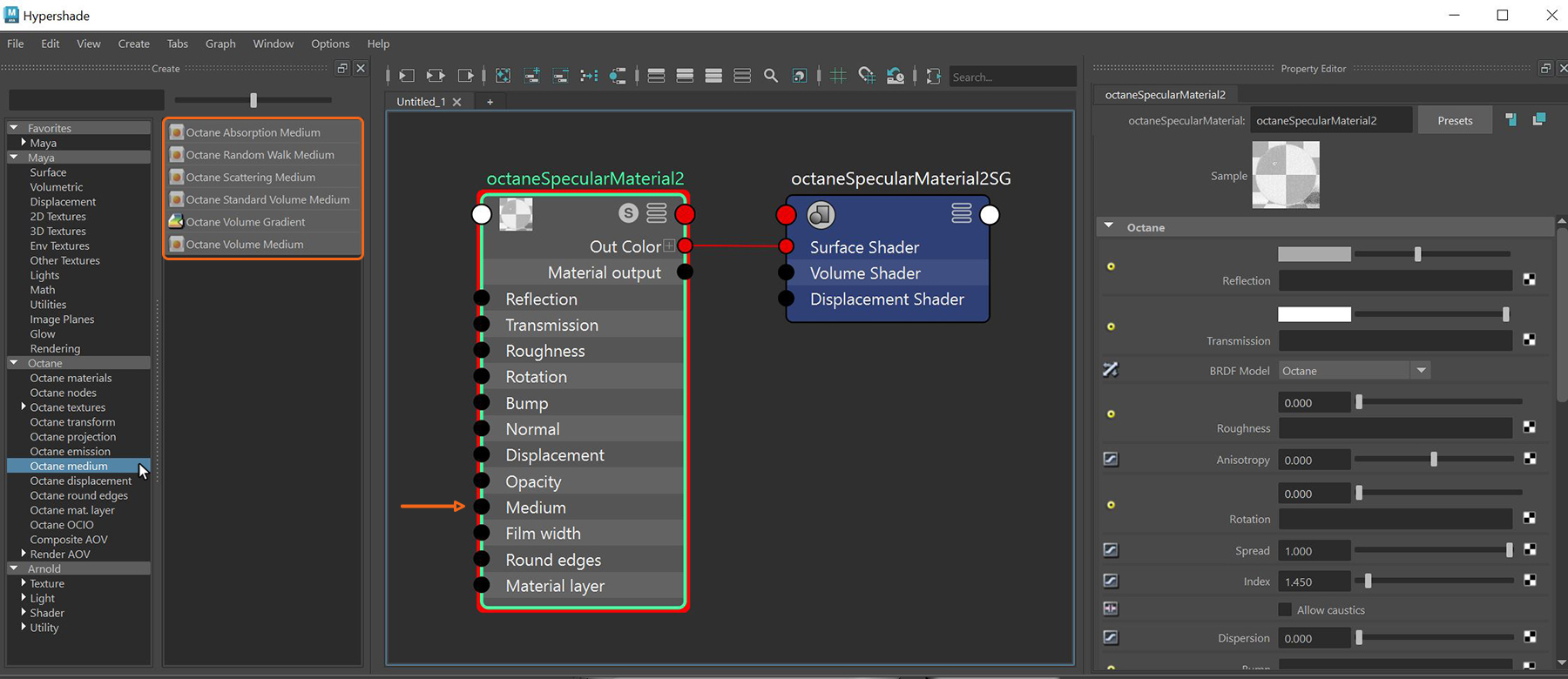Create Octane Absorption Medium node
The image size is (1568, 679).
(264, 132)
